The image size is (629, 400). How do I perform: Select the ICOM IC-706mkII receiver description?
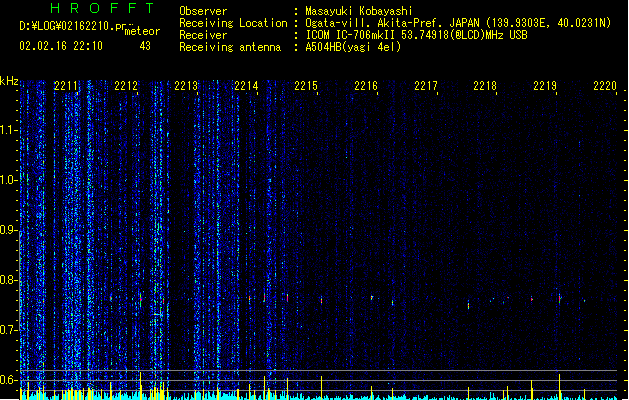pos(416,35)
